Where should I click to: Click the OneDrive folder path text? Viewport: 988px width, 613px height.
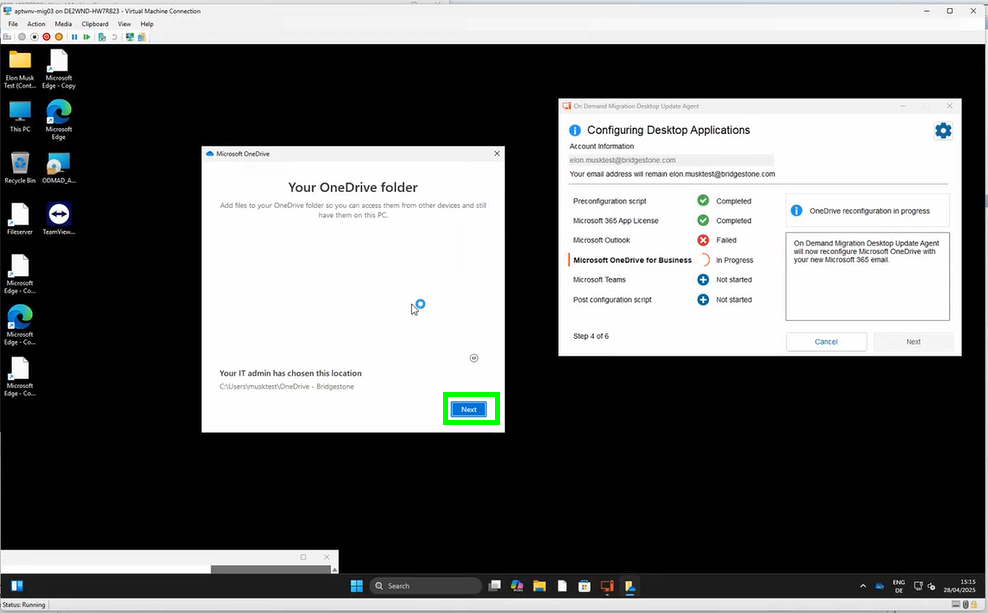[x=287, y=387]
